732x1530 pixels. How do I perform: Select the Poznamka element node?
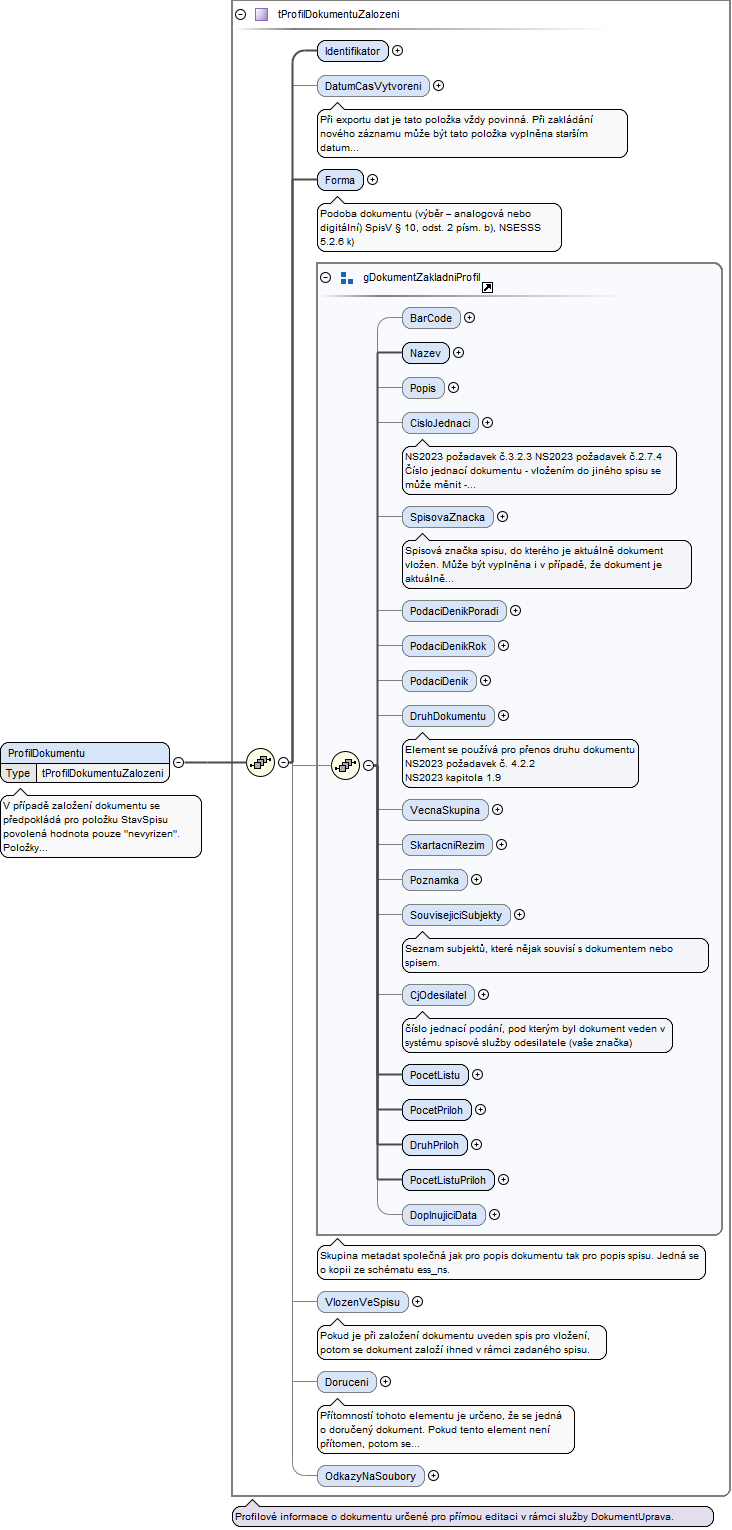[x=435, y=880]
